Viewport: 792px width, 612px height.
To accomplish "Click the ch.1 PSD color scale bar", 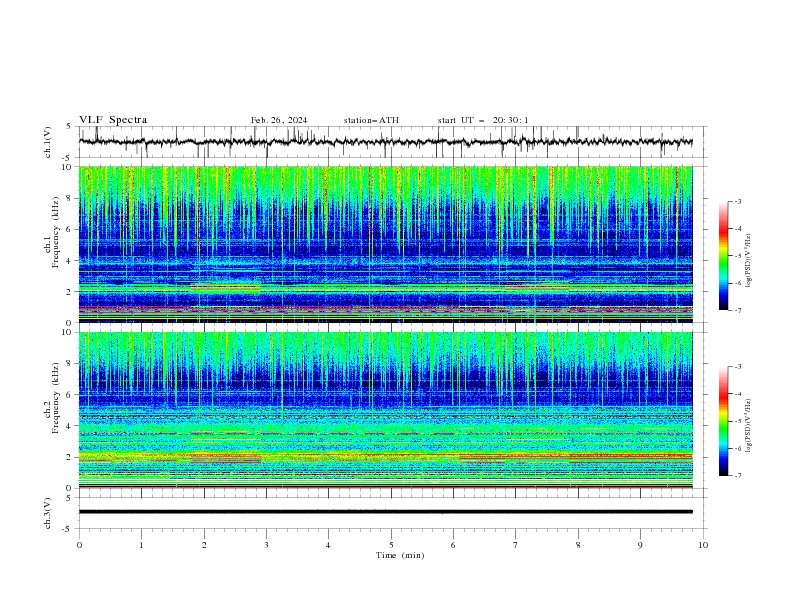I will pos(723,256).
